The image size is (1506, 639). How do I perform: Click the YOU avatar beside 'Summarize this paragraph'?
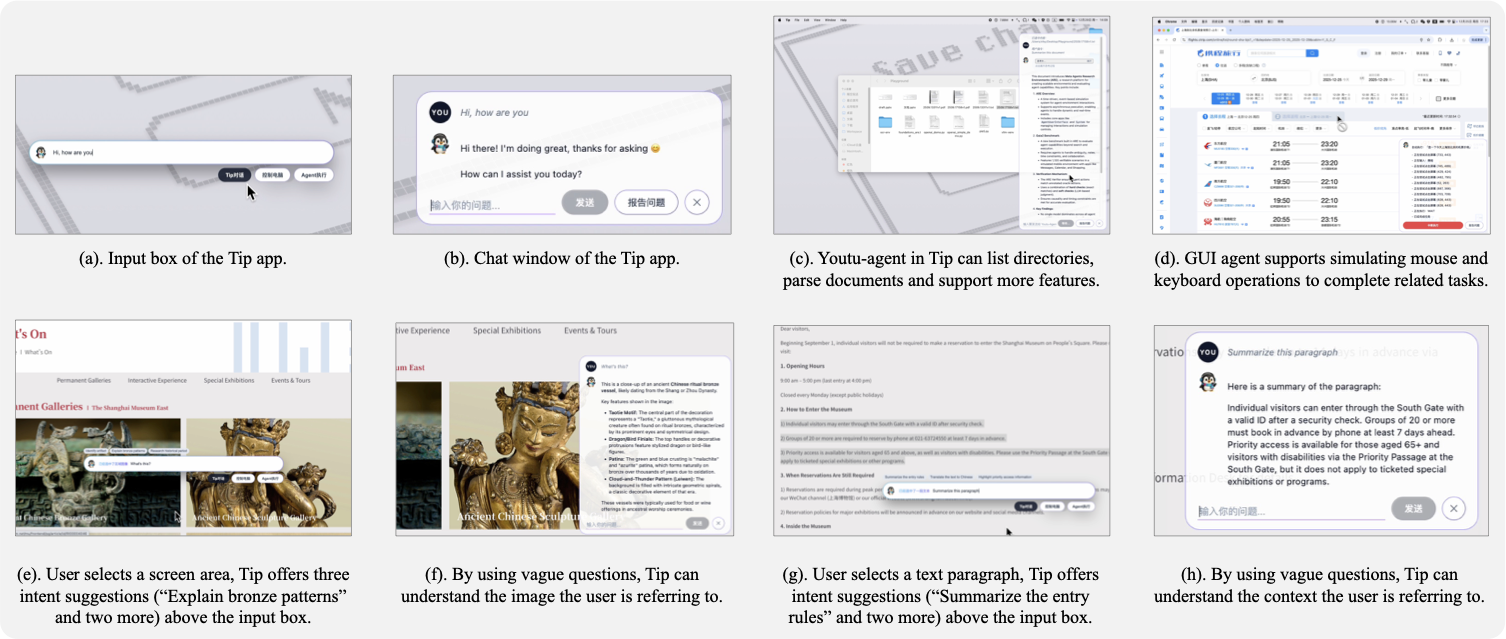(x=1208, y=351)
